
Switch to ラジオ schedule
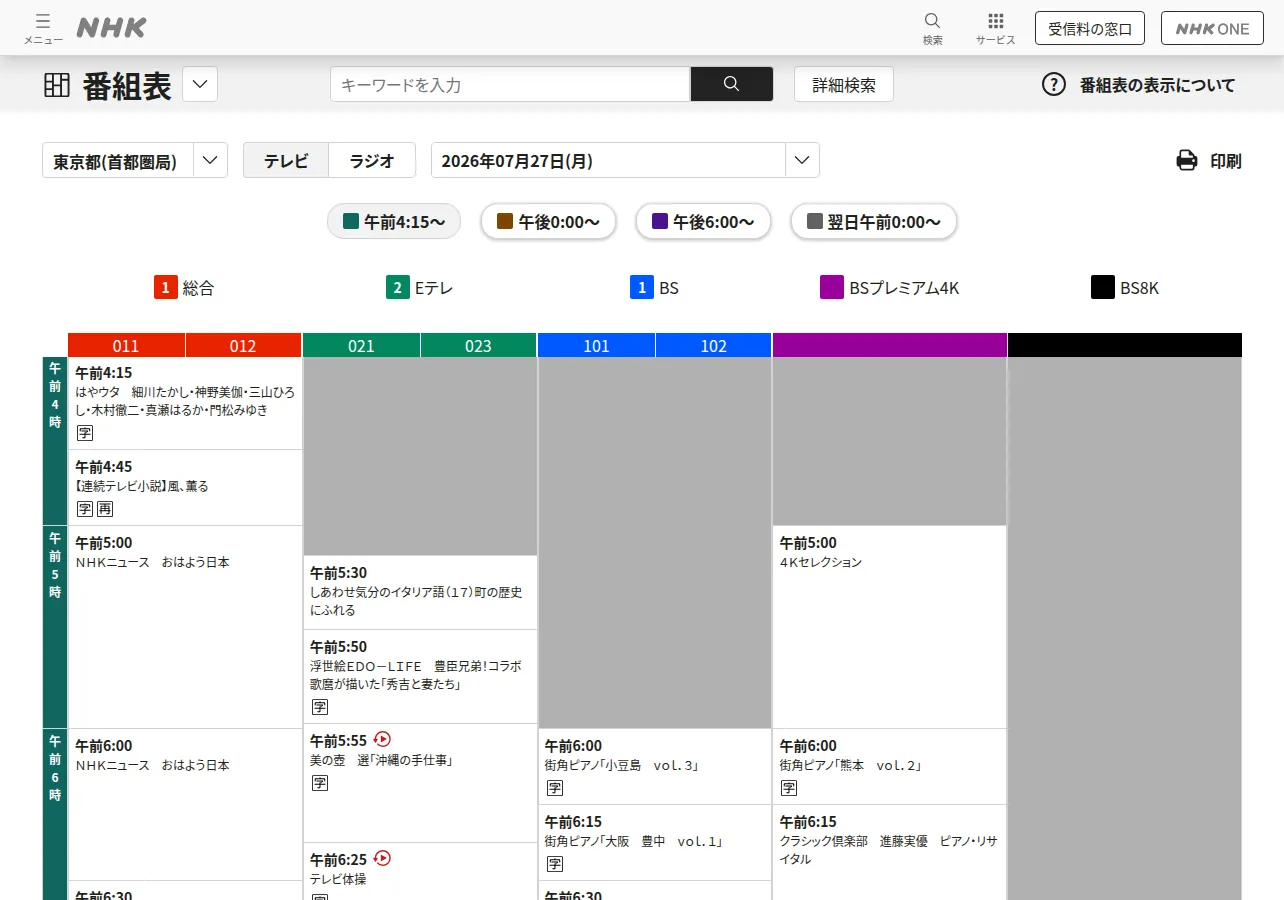[372, 160]
